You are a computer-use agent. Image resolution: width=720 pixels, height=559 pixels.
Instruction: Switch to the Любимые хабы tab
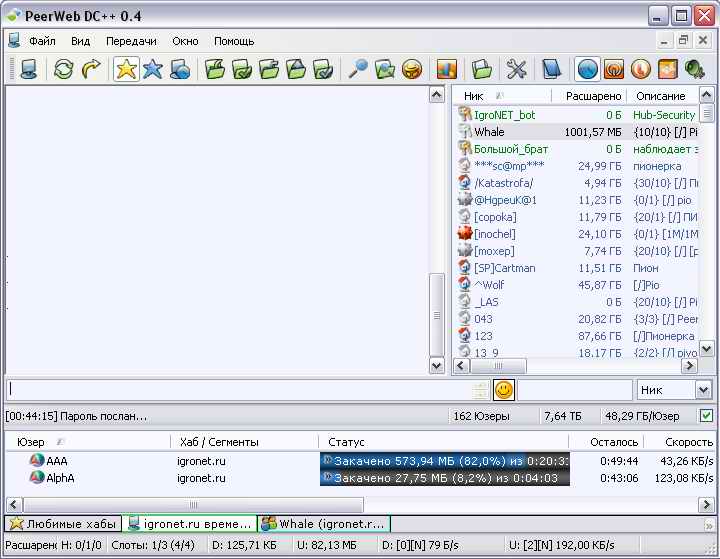[x=63, y=524]
